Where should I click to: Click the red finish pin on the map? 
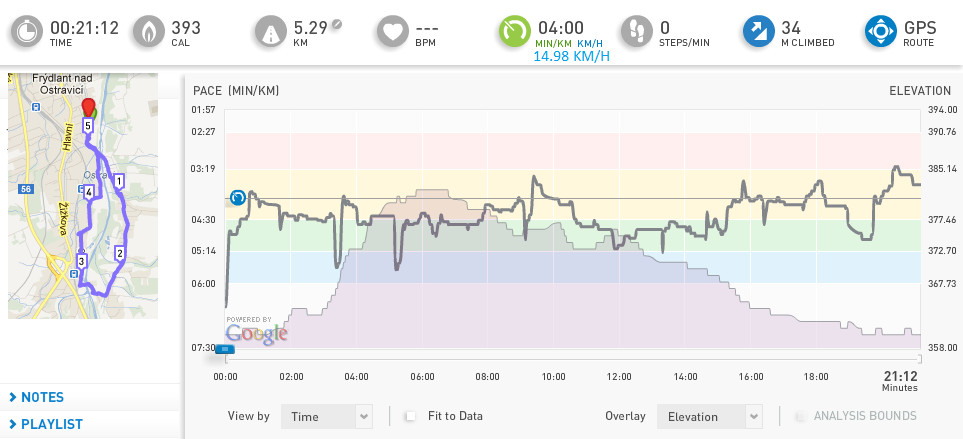[x=89, y=107]
